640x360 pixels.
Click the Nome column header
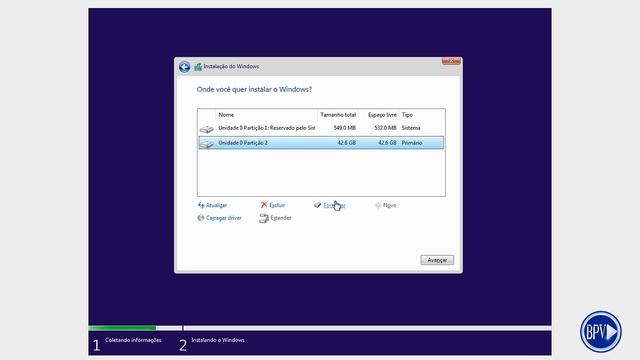[x=226, y=115]
